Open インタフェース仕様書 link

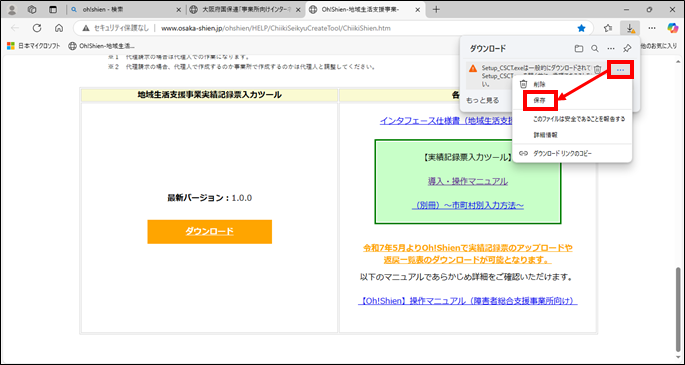(446, 121)
